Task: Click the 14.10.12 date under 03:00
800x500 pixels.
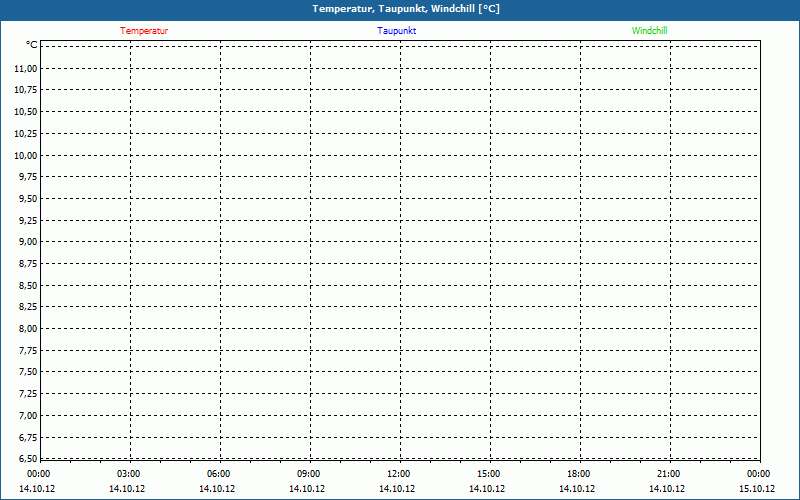Action: [127, 489]
